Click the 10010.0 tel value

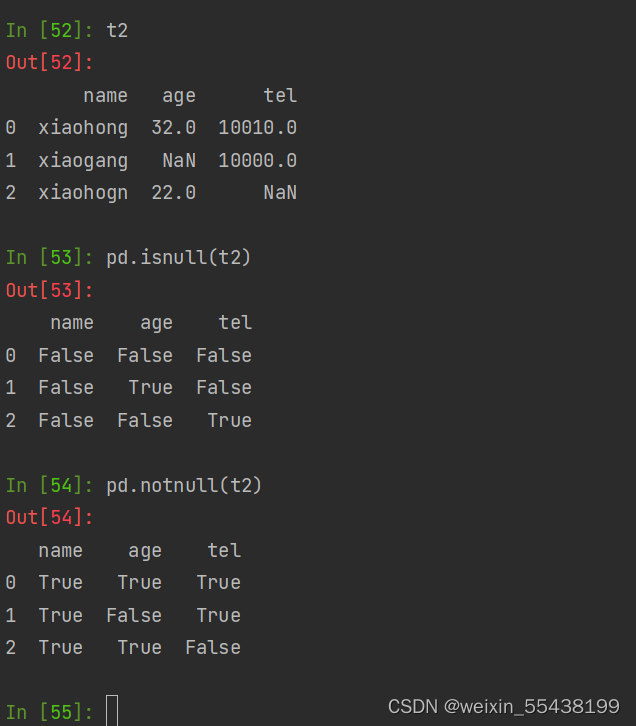(257, 128)
